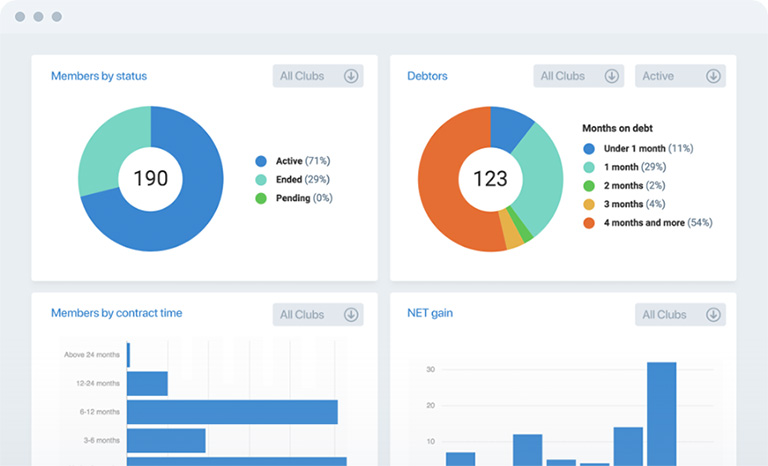This screenshot has height=466, width=768.
Task: Click the Debtors panel title
Action: [427, 76]
